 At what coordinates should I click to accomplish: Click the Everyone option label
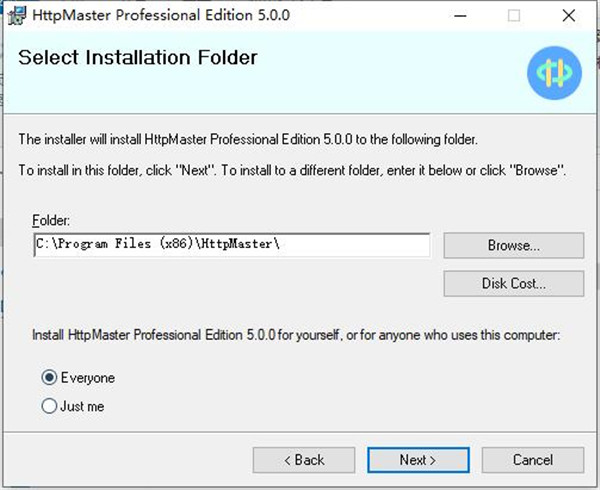pyautogui.click(x=88, y=378)
